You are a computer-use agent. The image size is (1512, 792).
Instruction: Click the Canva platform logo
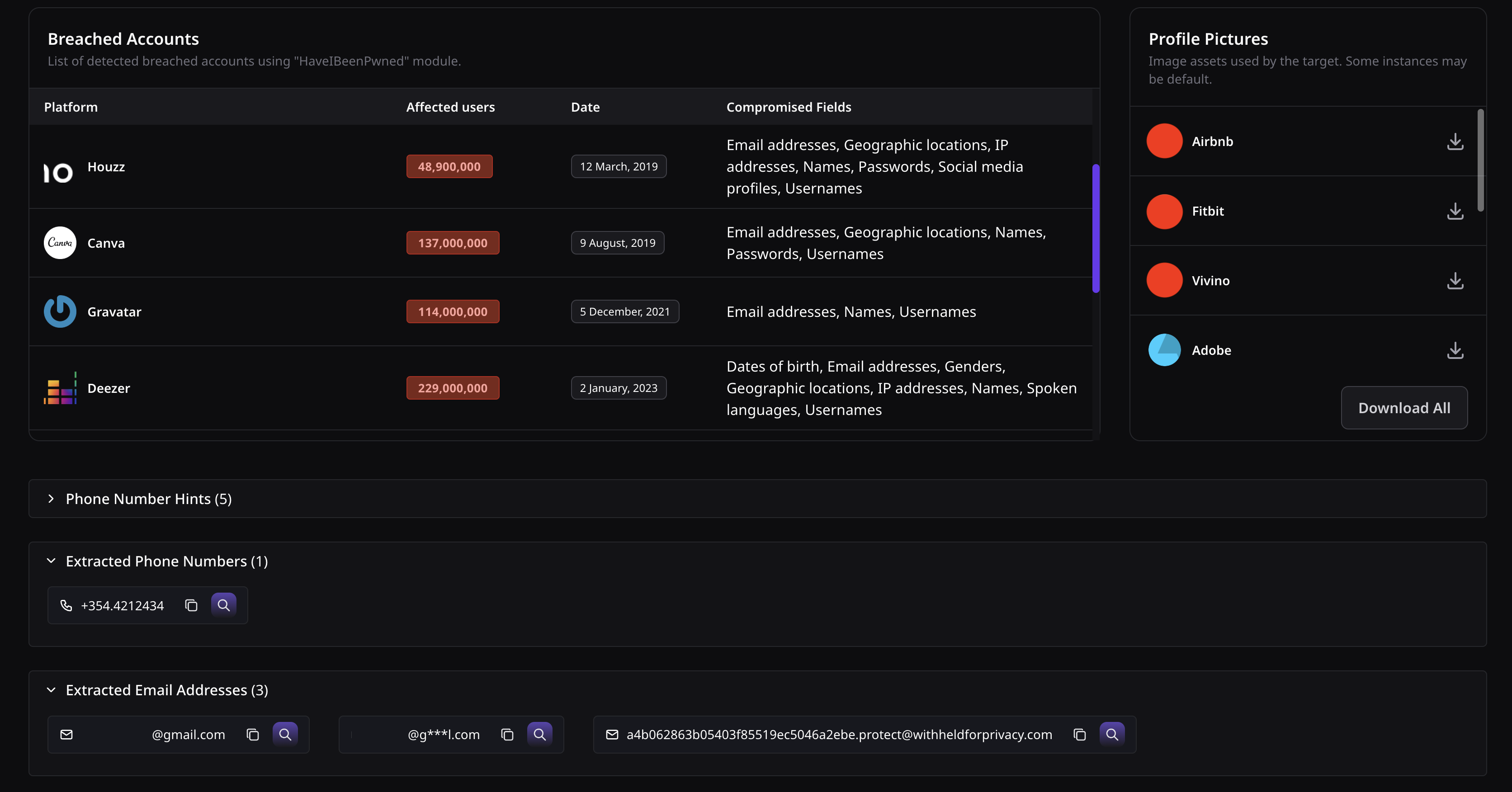(60, 243)
